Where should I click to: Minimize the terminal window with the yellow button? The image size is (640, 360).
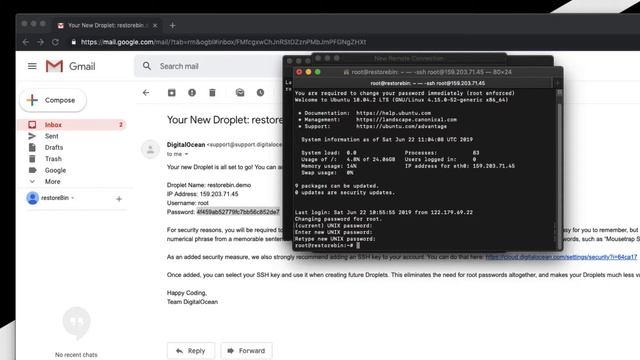[x=309, y=72]
